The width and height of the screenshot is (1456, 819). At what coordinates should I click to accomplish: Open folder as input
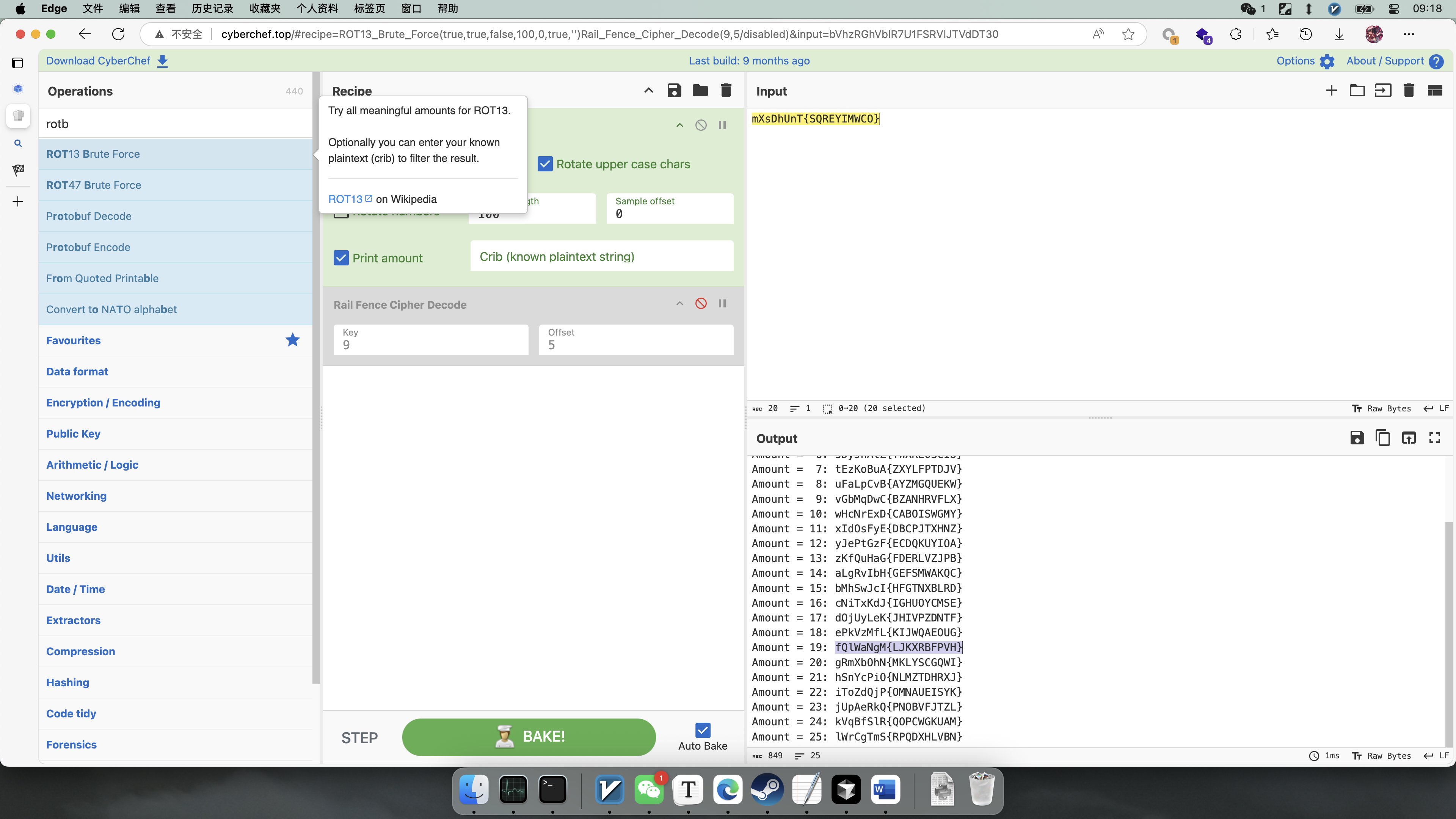(x=1357, y=91)
